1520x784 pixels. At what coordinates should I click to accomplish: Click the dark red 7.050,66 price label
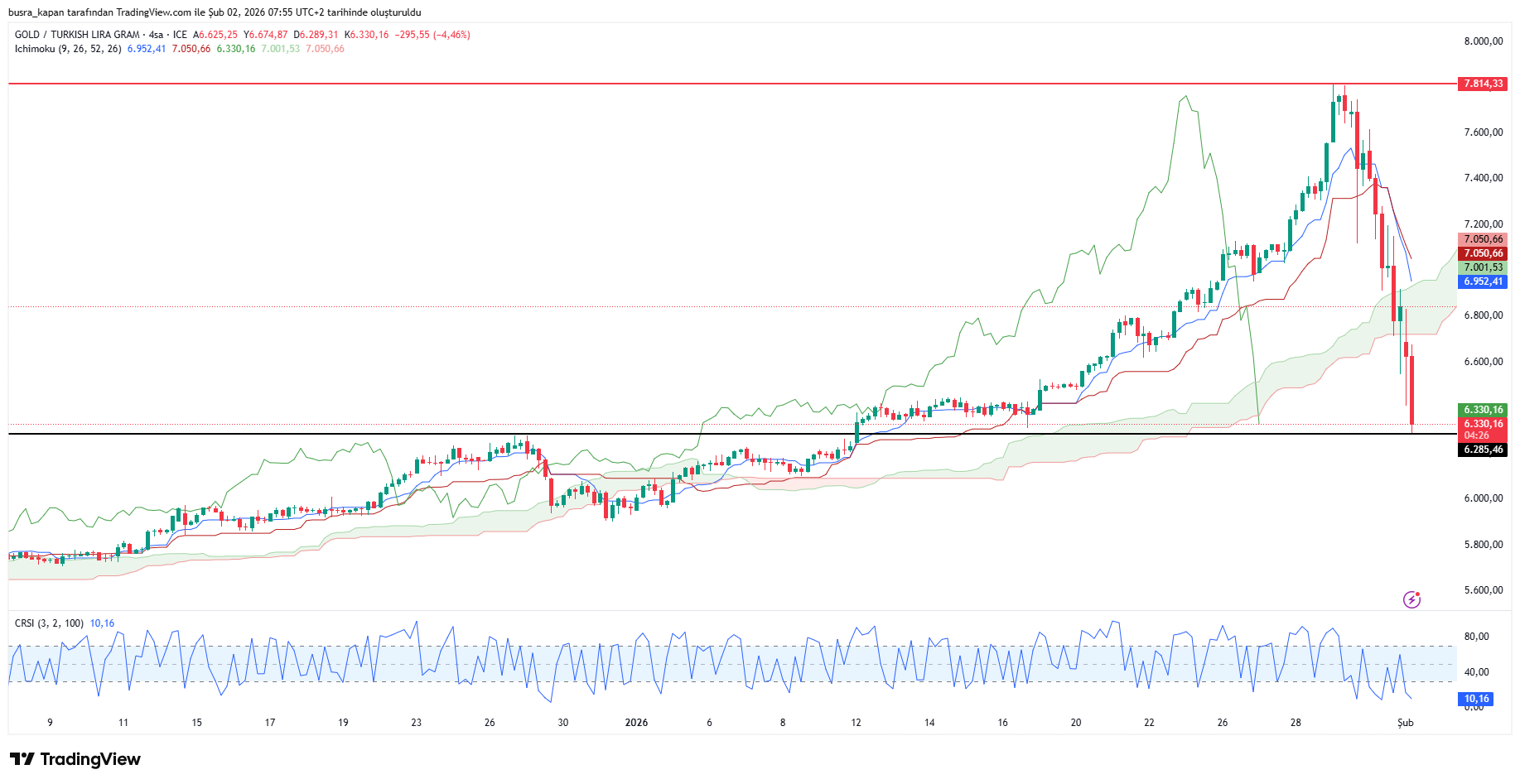1482,253
